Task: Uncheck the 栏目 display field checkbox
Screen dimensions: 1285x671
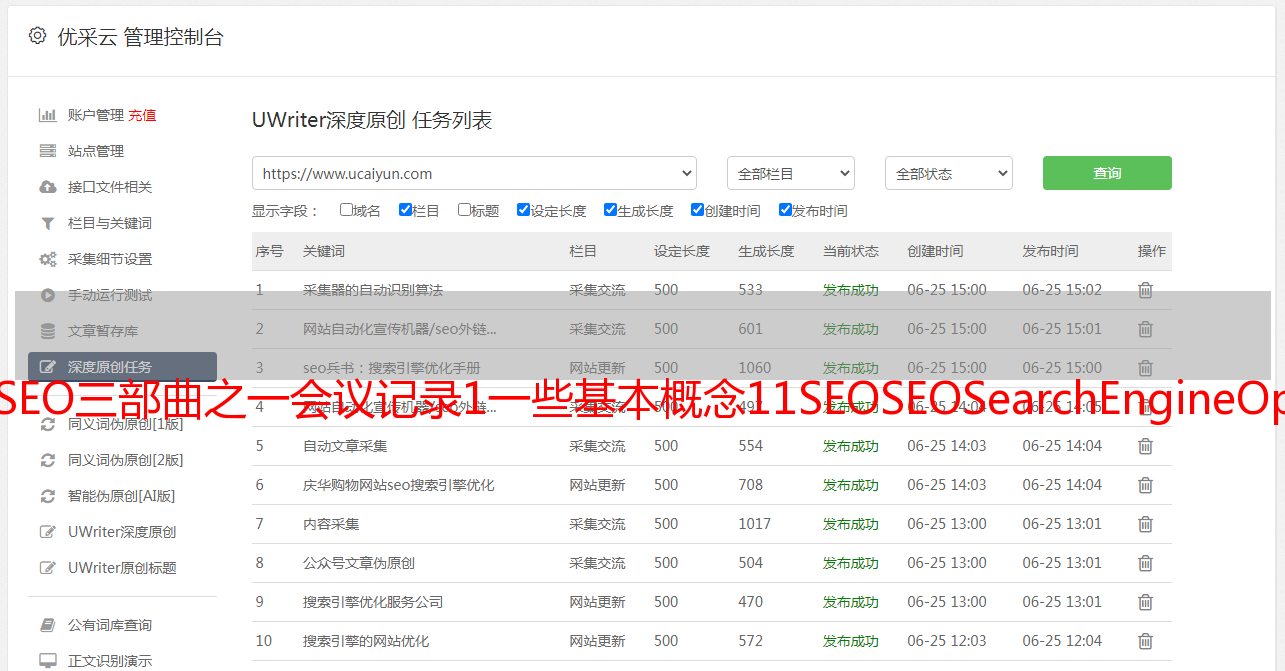Action: tap(405, 210)
